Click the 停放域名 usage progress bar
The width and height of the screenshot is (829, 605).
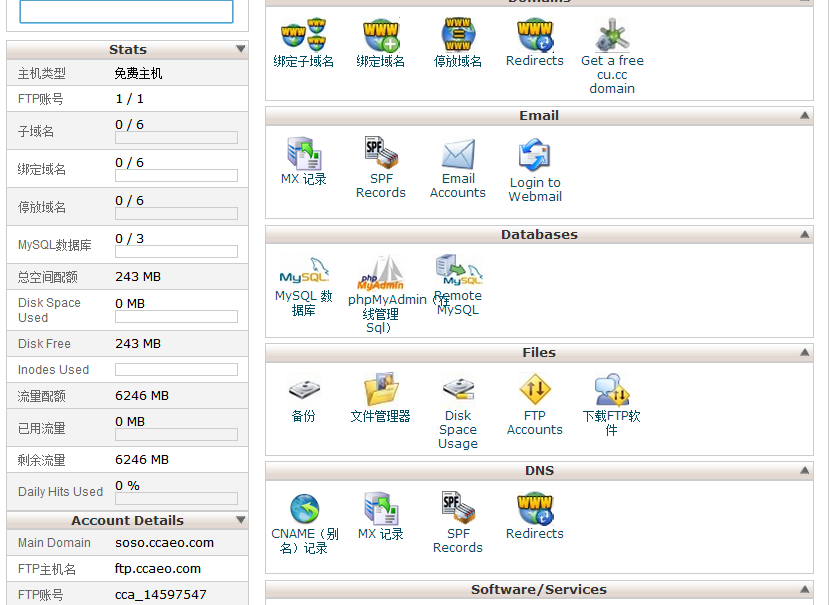177,214
